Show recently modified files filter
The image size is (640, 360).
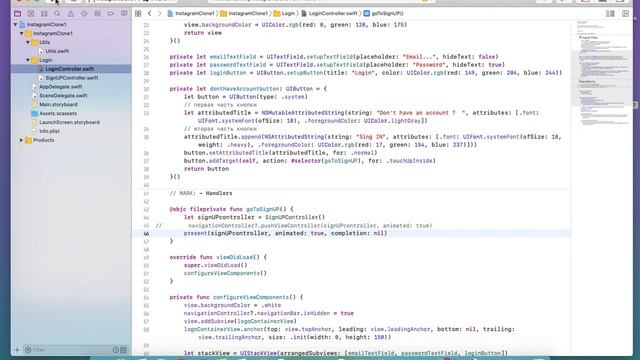click(x=116, y=350)
